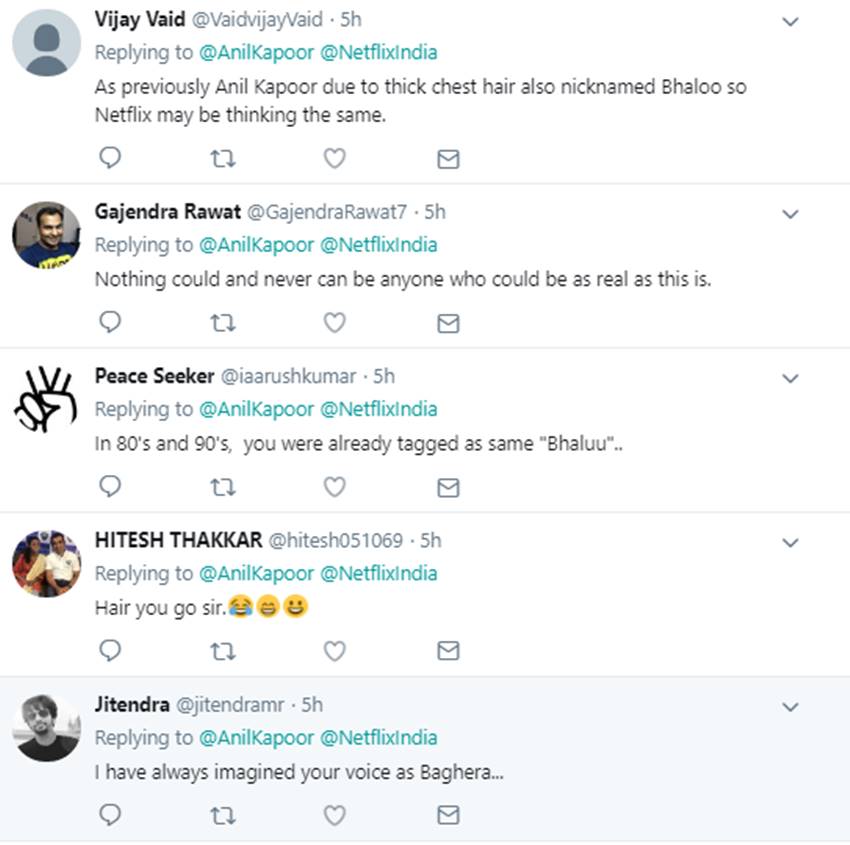This screenshot has width=850, height=845.
Task: Message Gajendra Rawat's tweet with envelope icon
Action: (x=448, y=322)
